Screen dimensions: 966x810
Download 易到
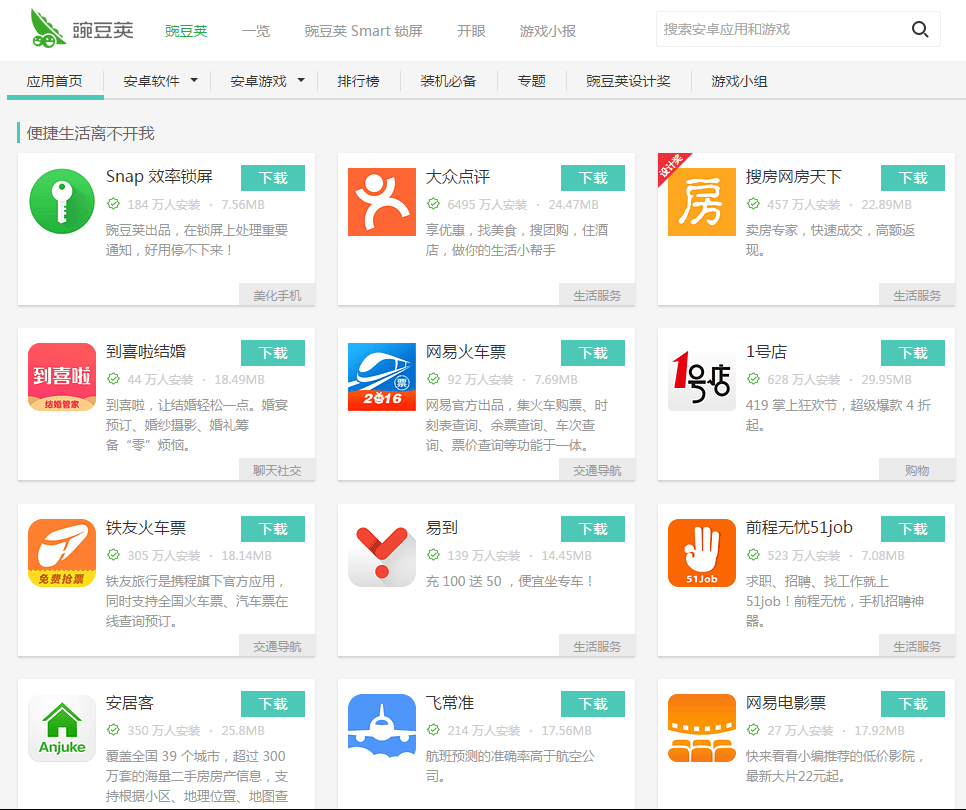(593, 529)
